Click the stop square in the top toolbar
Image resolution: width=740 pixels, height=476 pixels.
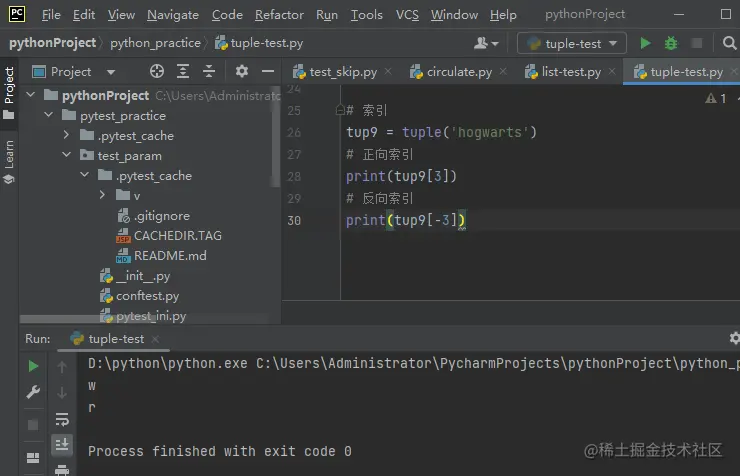[697, 43]
